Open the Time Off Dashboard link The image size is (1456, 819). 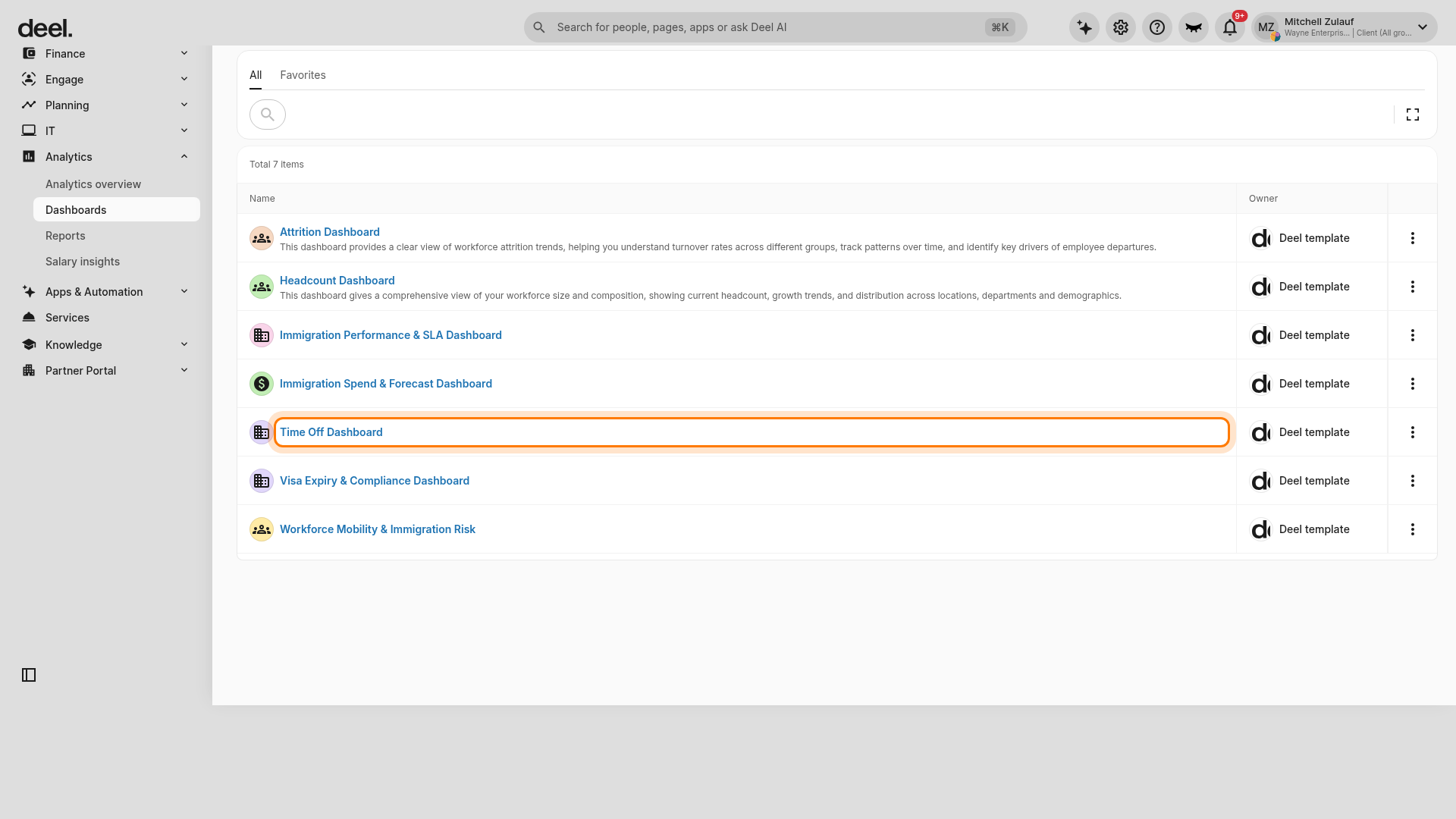pos(331,432)
